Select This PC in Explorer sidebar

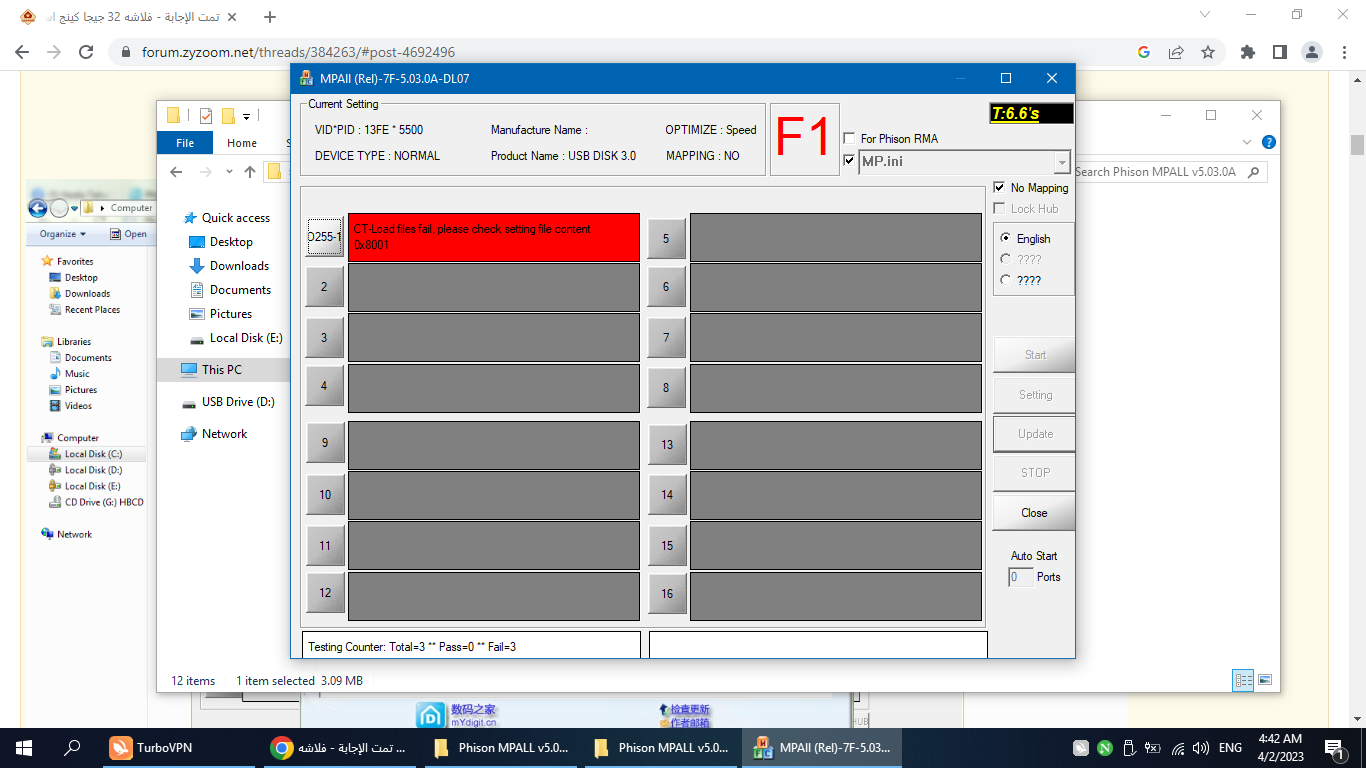coord(221,370)
